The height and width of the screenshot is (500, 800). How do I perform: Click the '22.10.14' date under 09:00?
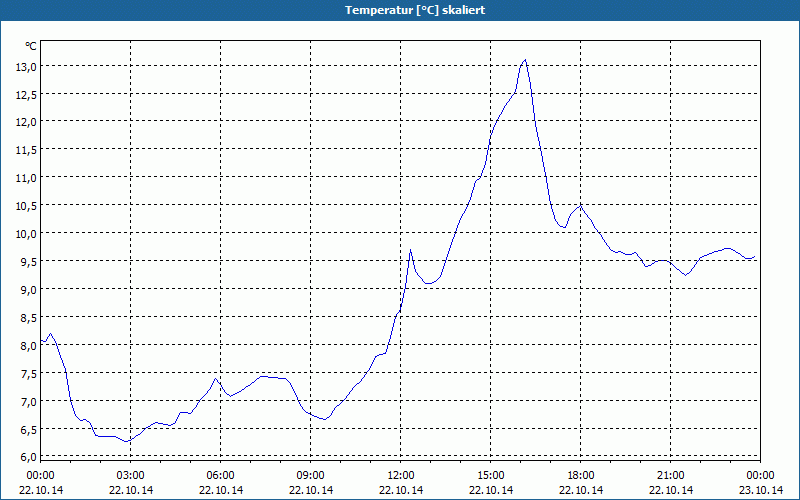click(311, 490)
